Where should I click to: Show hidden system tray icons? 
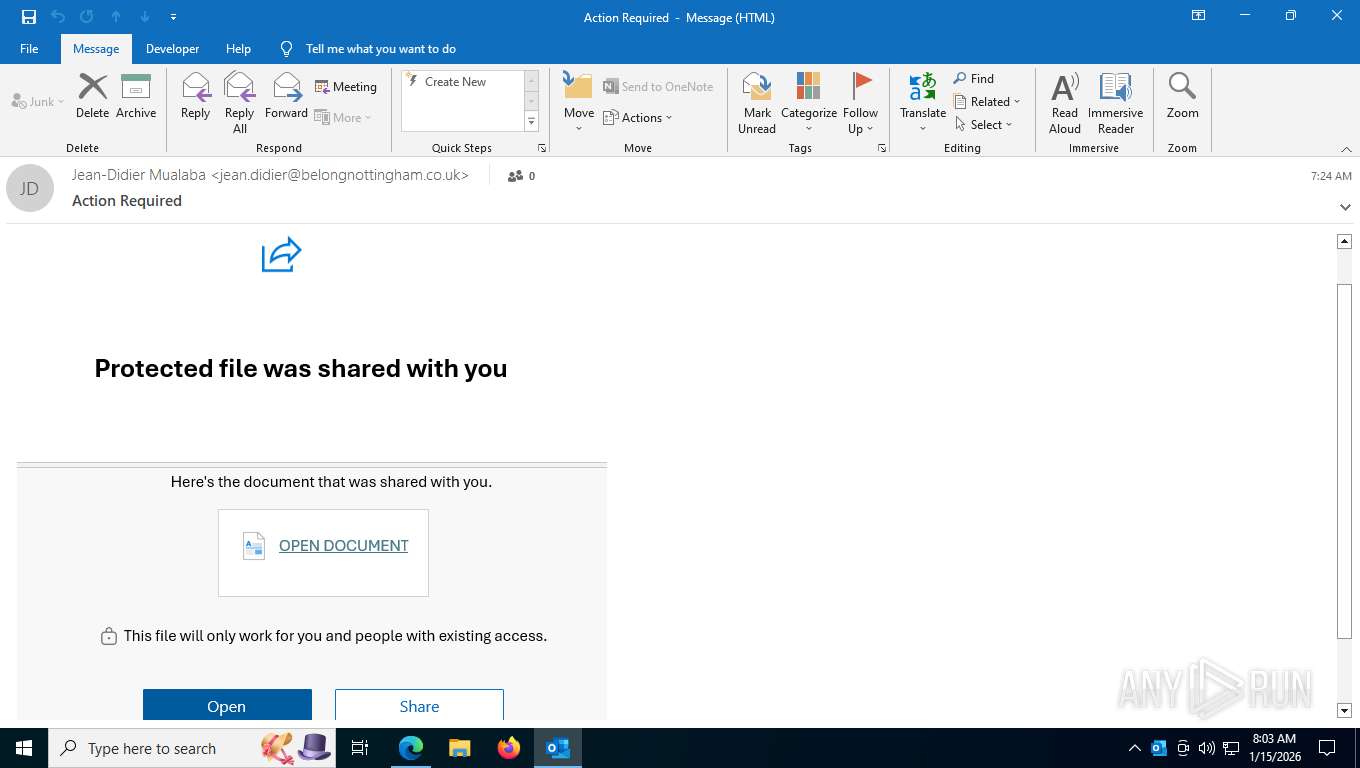[x=1134, y=748]
